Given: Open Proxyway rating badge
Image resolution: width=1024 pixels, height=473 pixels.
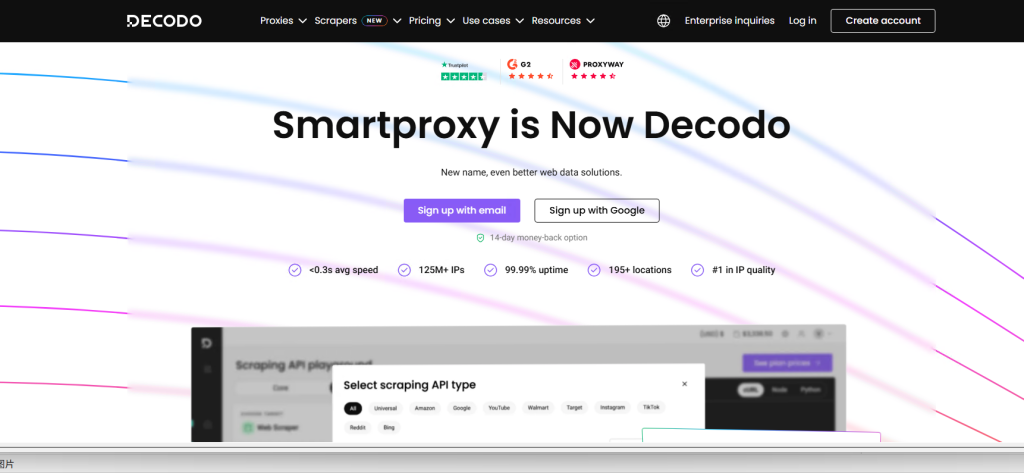Looking at the screenshot, I should [x=597, y=69].
